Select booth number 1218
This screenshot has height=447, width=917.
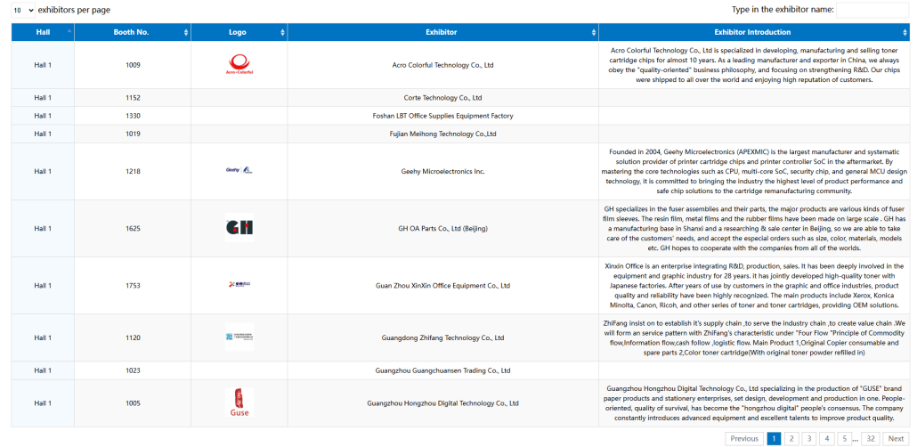tap(133, 171)
